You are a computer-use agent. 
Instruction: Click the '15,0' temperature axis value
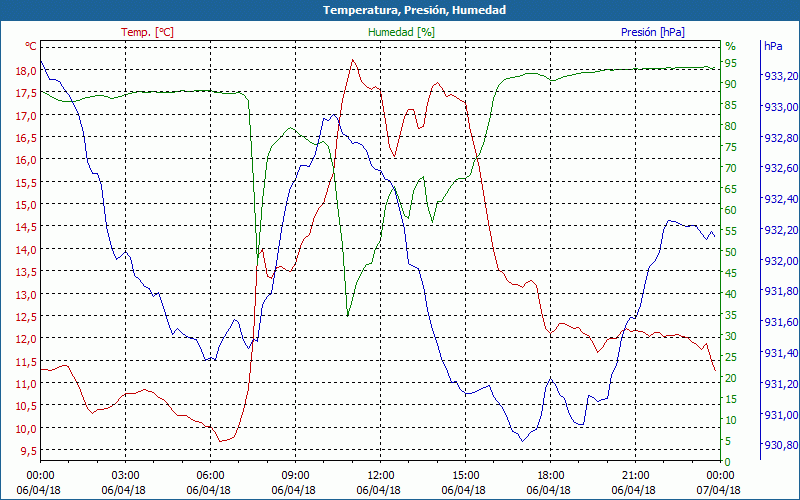click(x=27, y=205)
